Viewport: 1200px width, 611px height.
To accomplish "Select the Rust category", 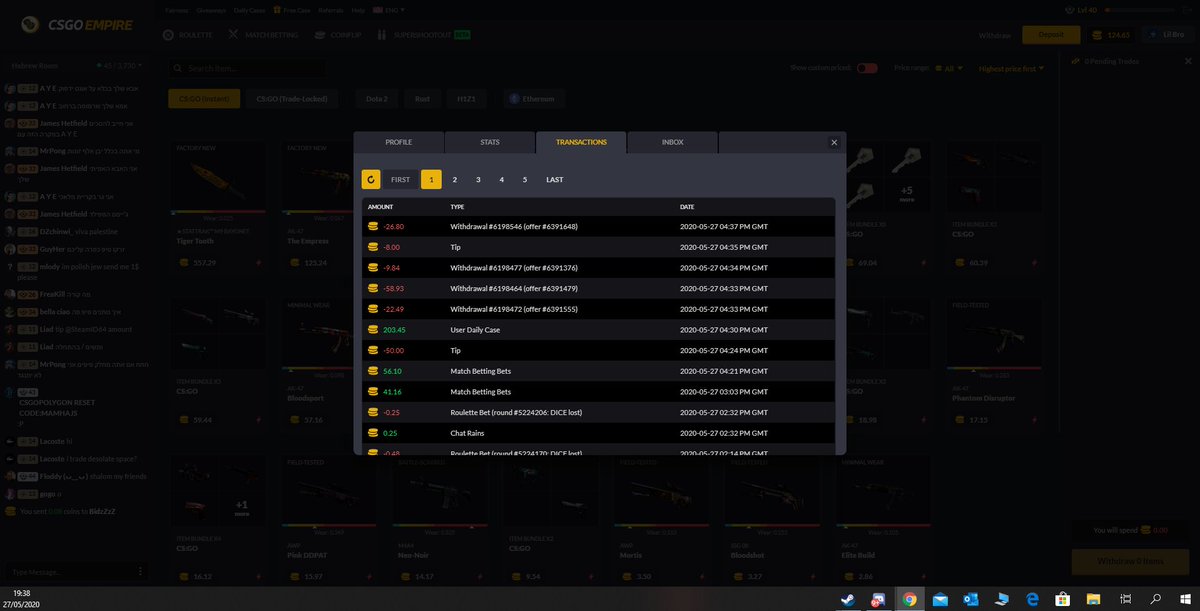I will click(x=423, y=99).
